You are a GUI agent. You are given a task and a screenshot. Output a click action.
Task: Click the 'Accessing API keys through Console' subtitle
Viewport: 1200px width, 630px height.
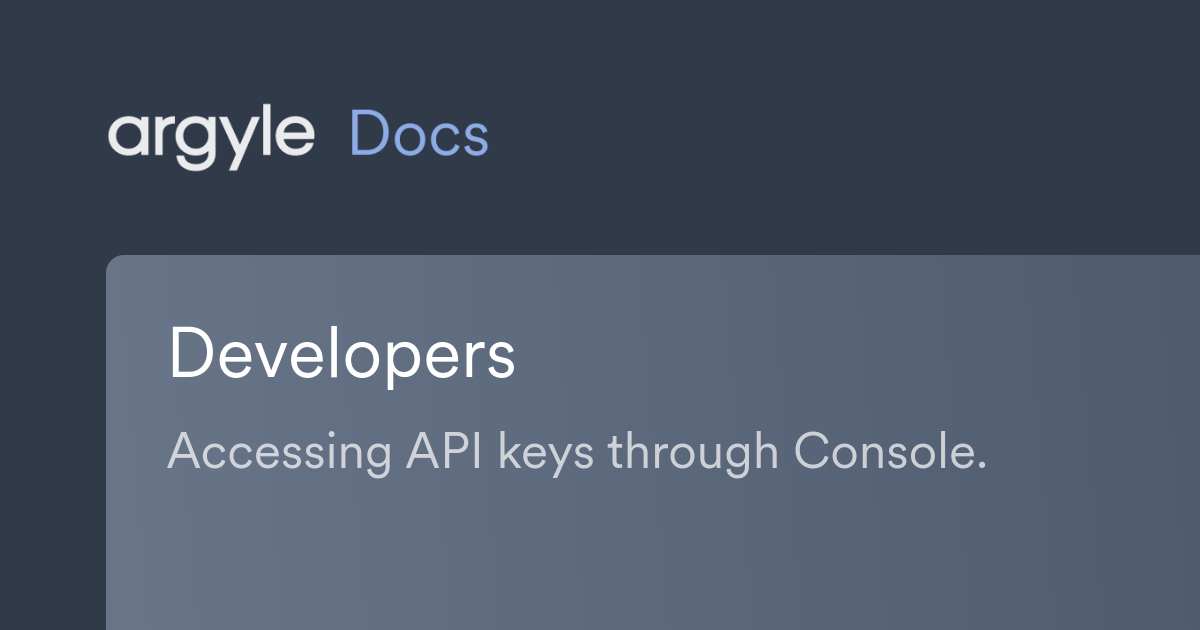[x=577, y=453]
